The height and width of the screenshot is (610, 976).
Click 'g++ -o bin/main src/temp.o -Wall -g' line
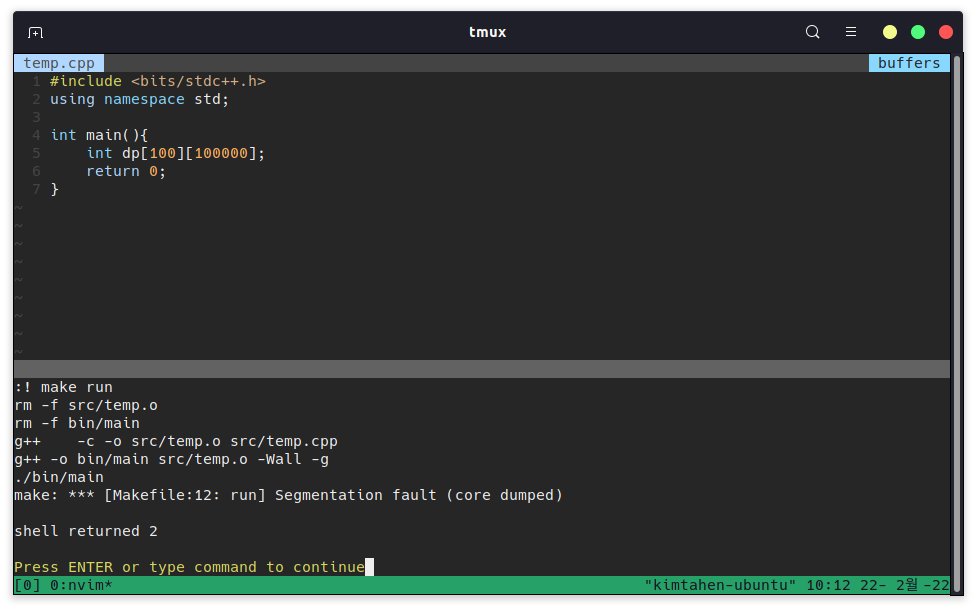click(x=172, y=460)
